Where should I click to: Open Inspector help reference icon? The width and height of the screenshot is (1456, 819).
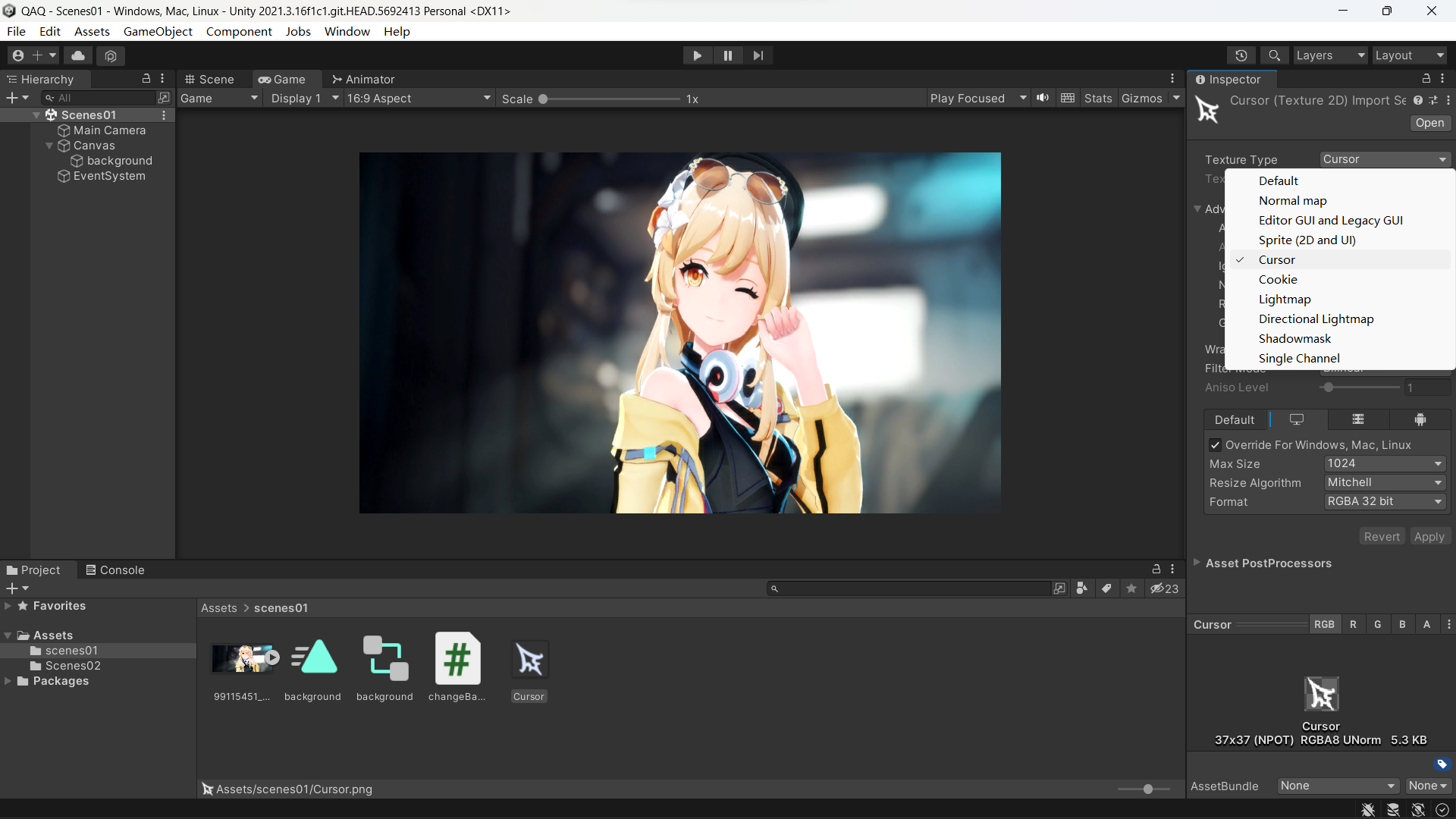(x=1418, y=100)
